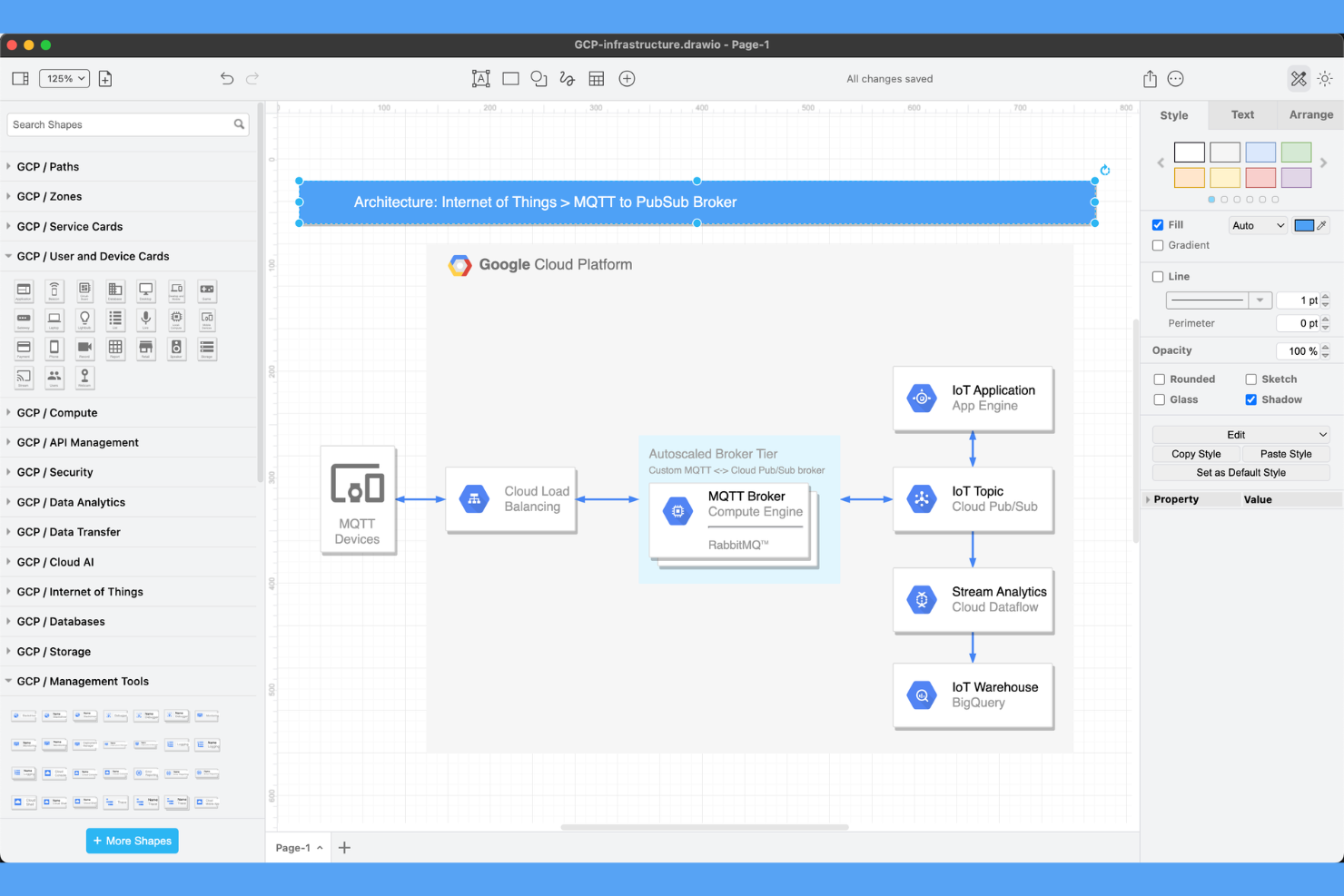The width and height of the screenshot is (1344, 896).
Task: Expand GCP / Zones section
Action: tap(128, 197)
